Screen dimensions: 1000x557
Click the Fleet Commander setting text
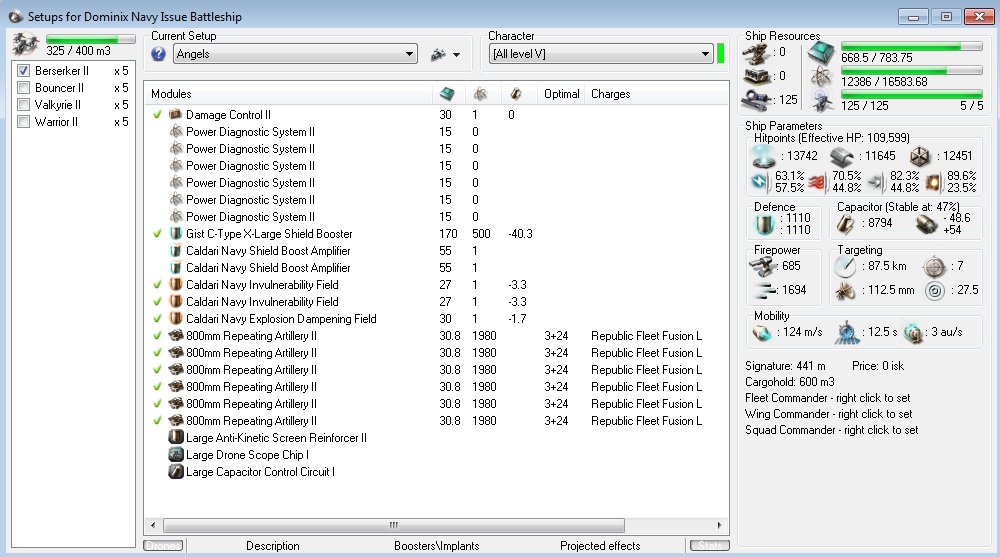tap(828, 398)
